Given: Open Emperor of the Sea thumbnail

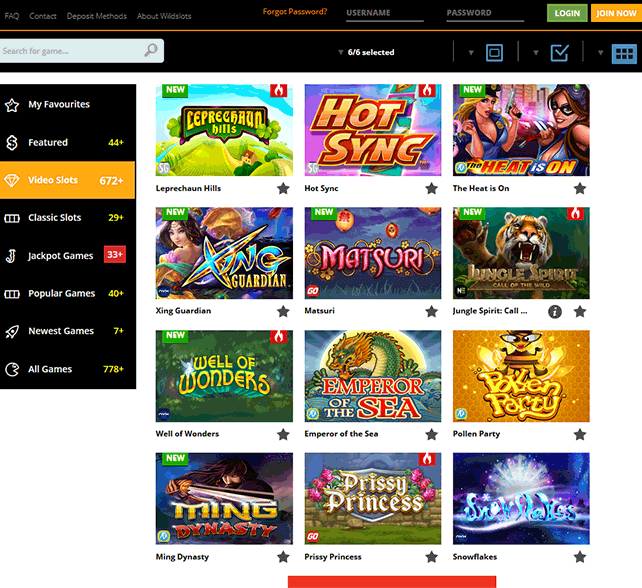Looking at the screenshot, I should 373,376.
